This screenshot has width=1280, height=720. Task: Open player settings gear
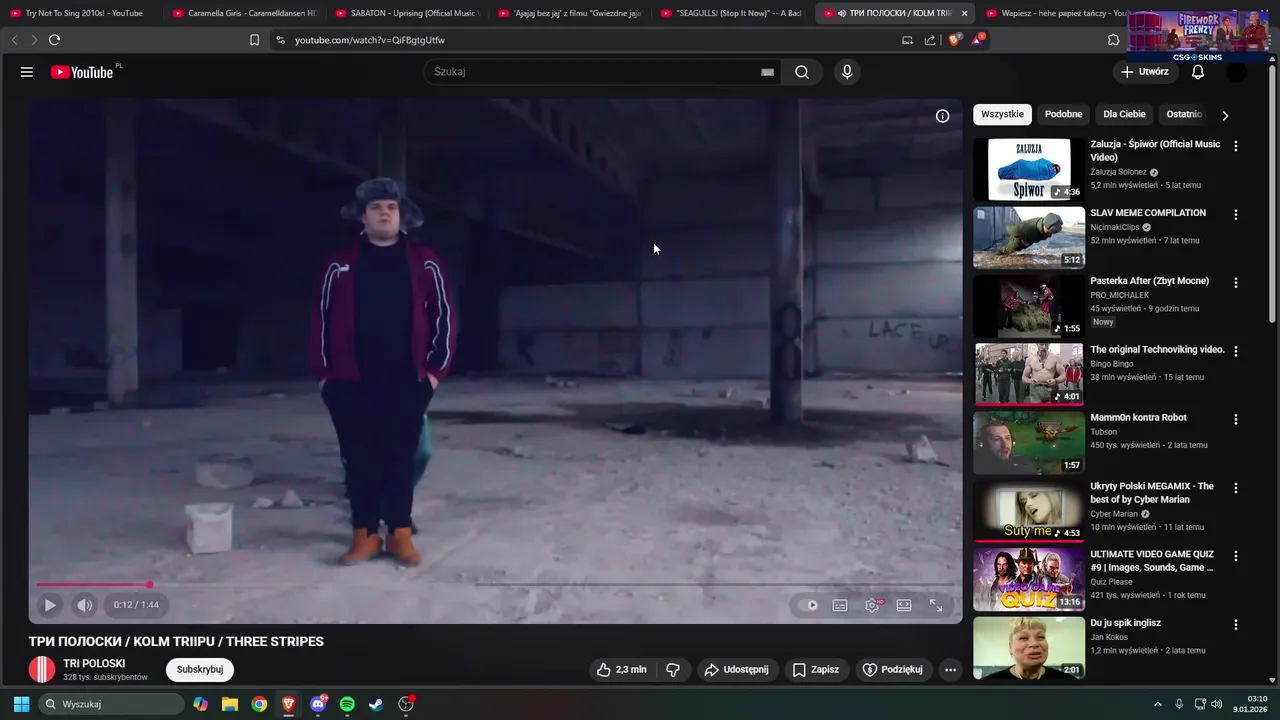[x=872, y=605]
